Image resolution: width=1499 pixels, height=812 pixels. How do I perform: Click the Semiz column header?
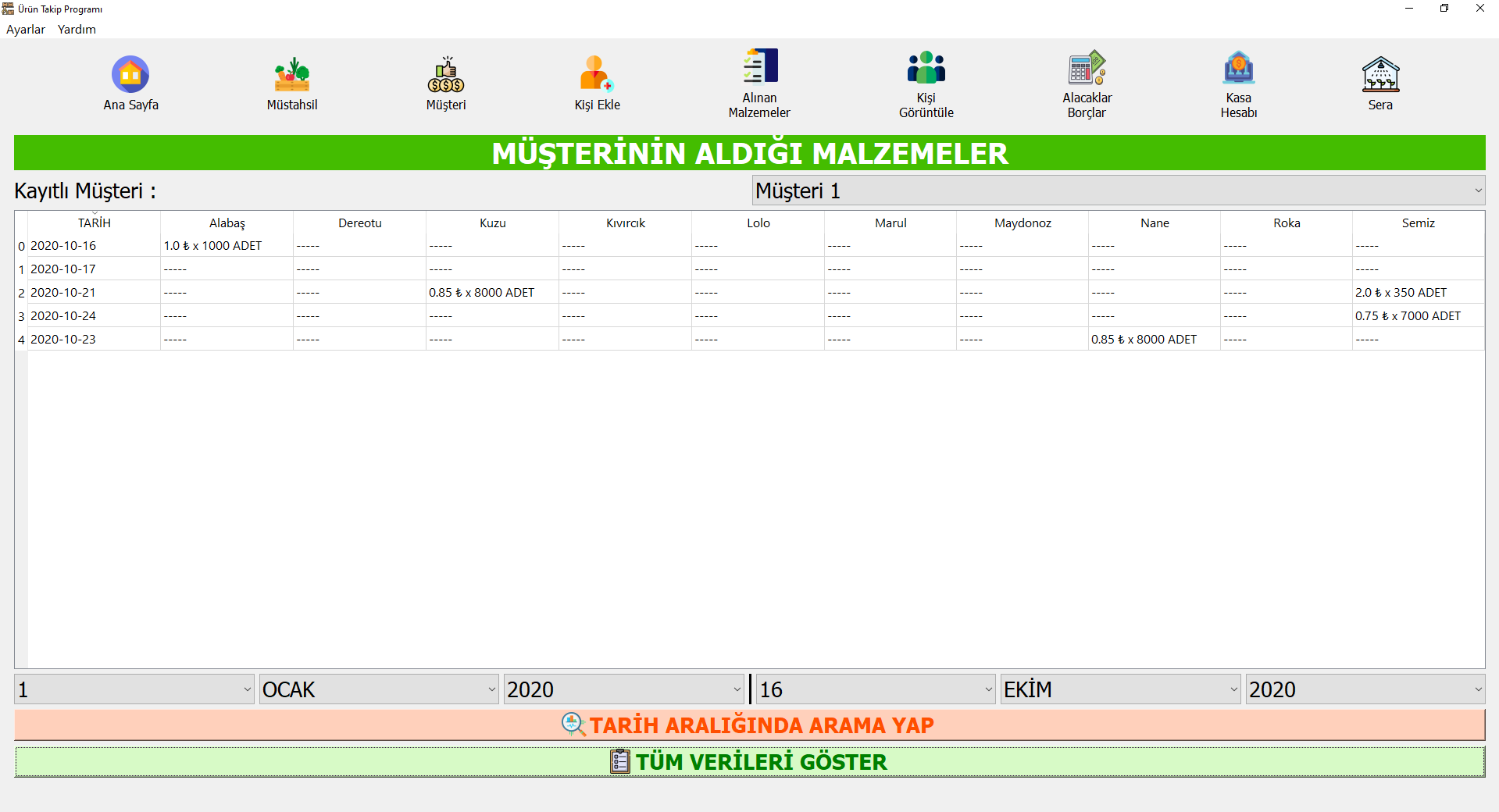1418,223
